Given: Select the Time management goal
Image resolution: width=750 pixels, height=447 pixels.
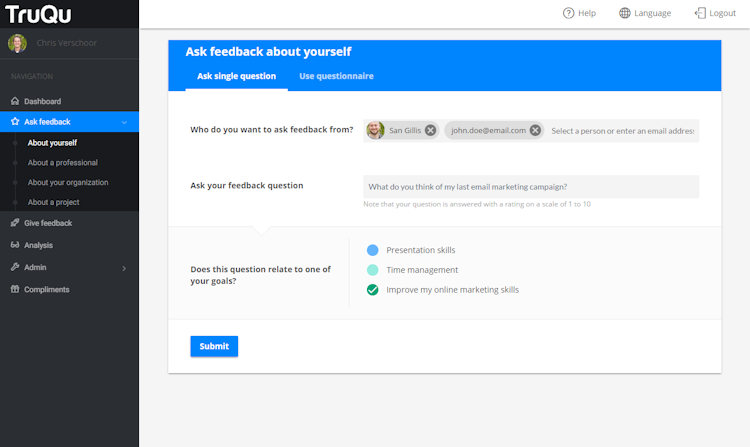Looking at the screenshot, I should coord(373,270).
